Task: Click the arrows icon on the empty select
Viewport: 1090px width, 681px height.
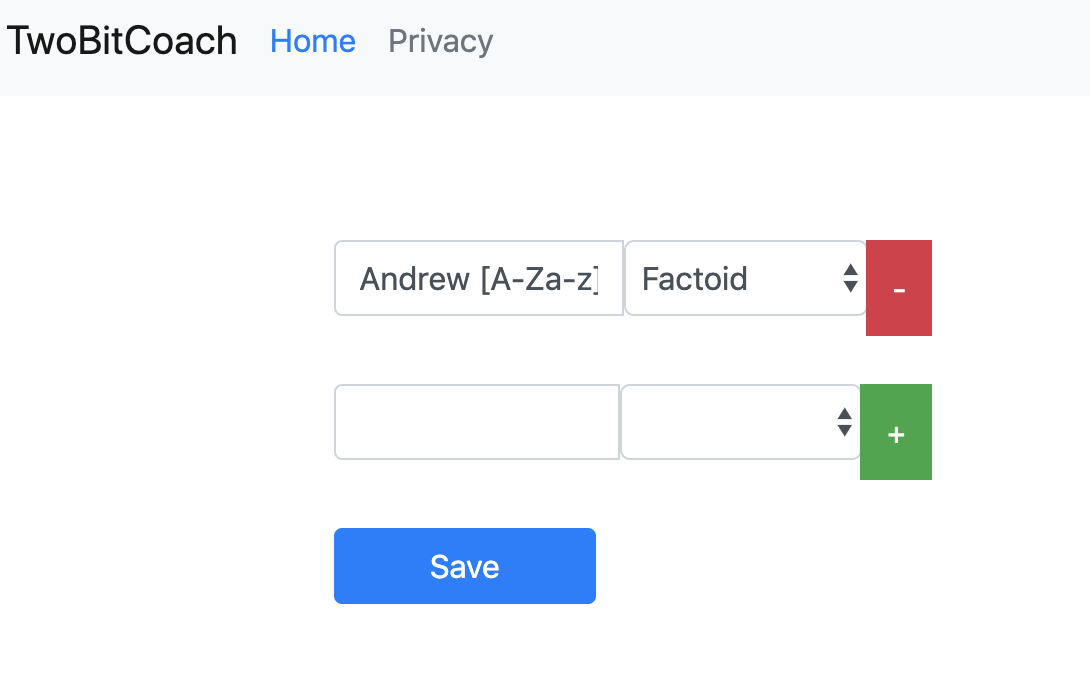Action: 845,422
